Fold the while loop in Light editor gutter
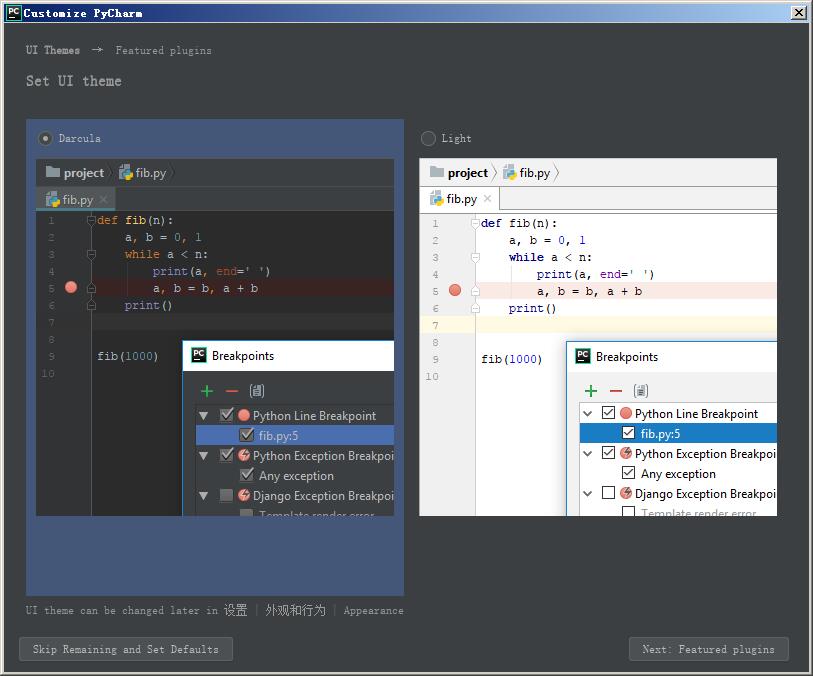Viewport: 813px width, 676px height. [x=475, y=257]
